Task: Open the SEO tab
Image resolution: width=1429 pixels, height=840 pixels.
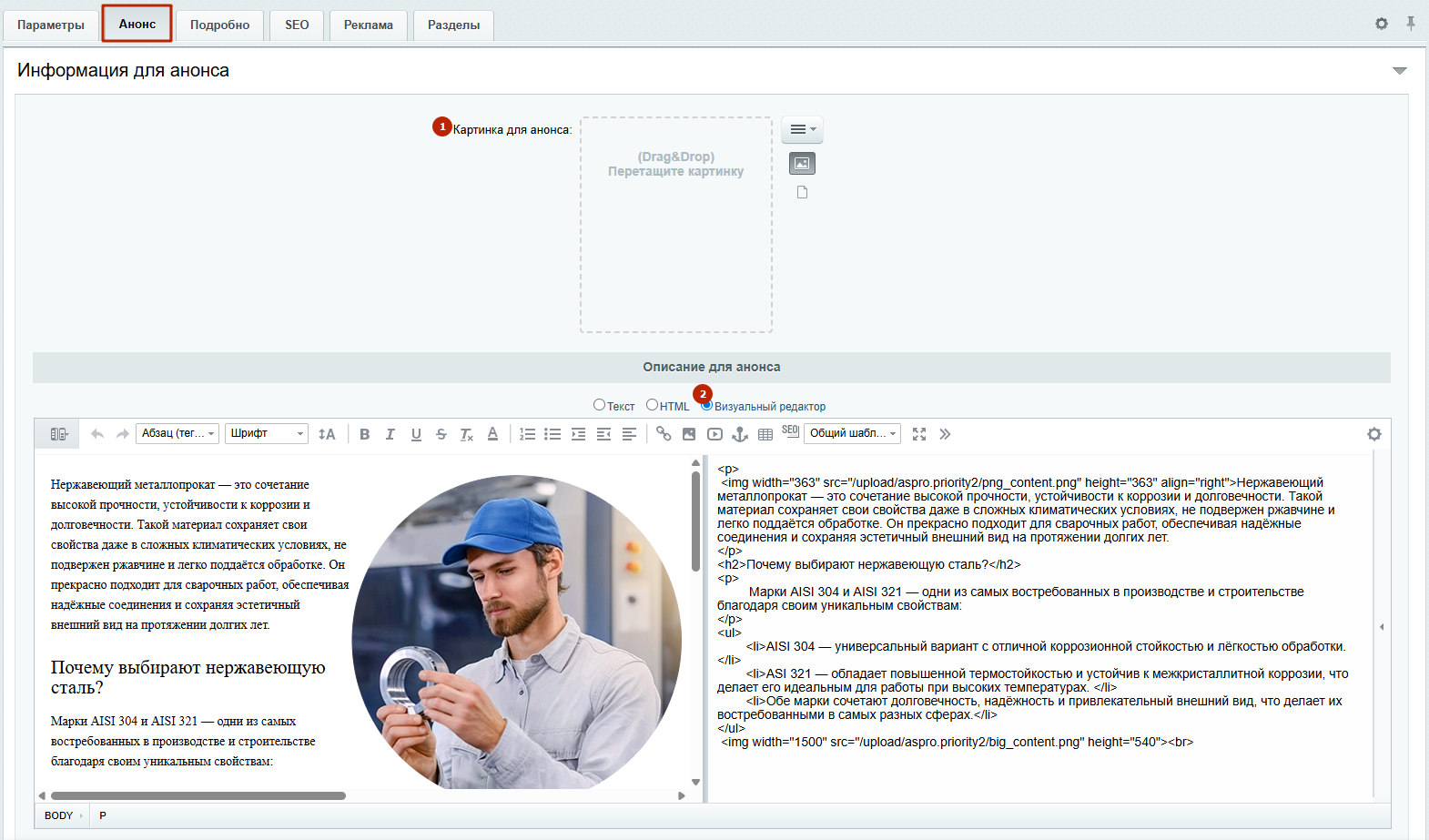Action: pyautogui.click(x=297, y=25)
